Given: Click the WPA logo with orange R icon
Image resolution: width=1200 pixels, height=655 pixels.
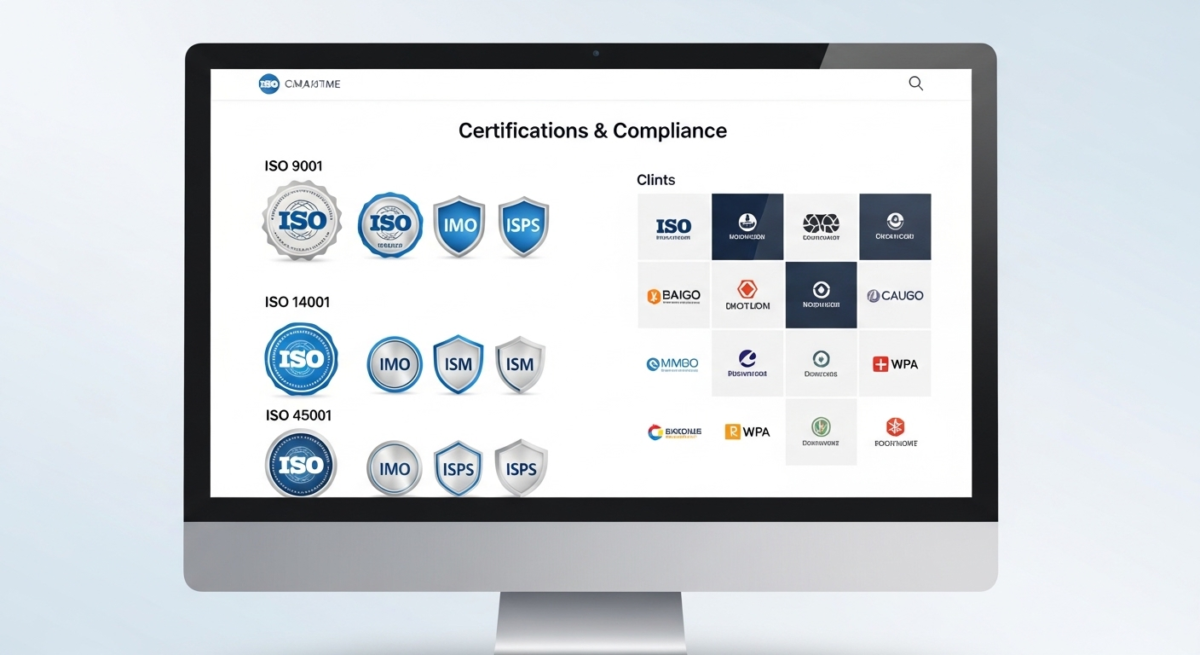Looking at the screenshot, I should click(747, 432).
